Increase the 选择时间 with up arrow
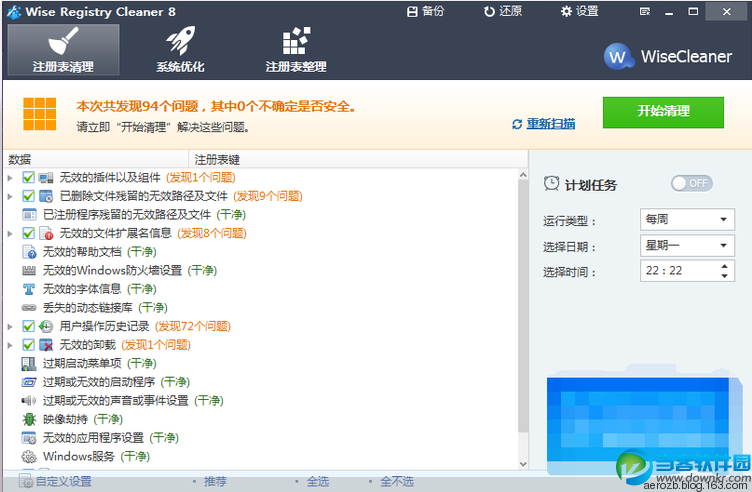This screenshot has height=492, width=752. (x=724, y=266)
